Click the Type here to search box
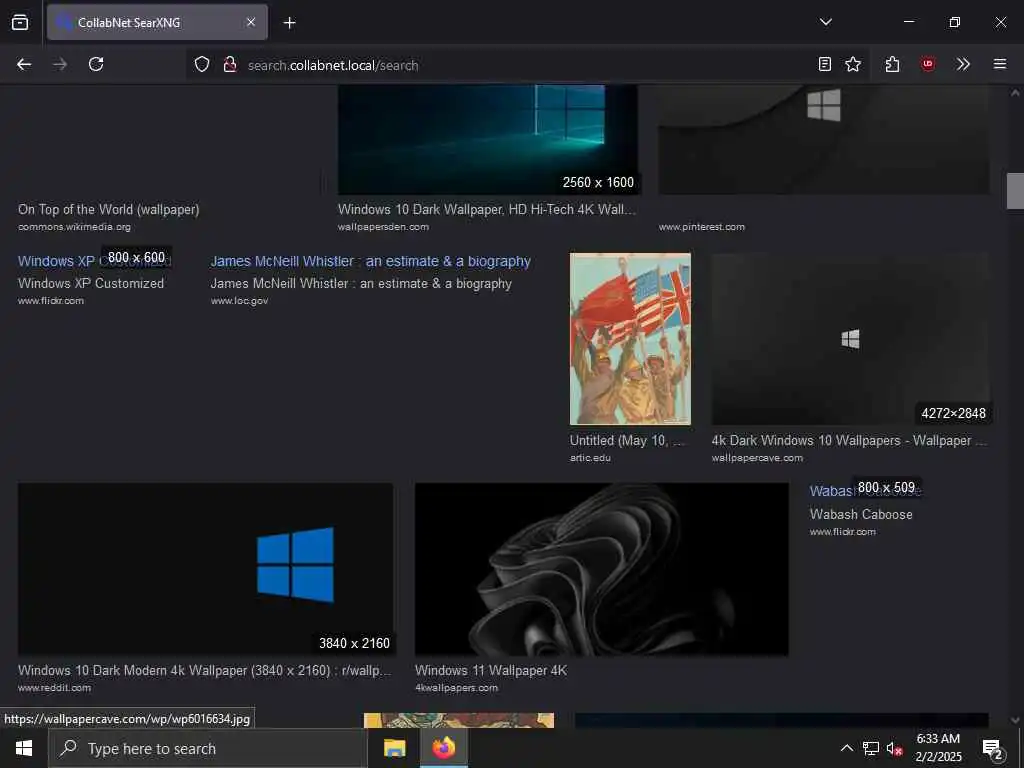1024x768 pixels. 208,748
